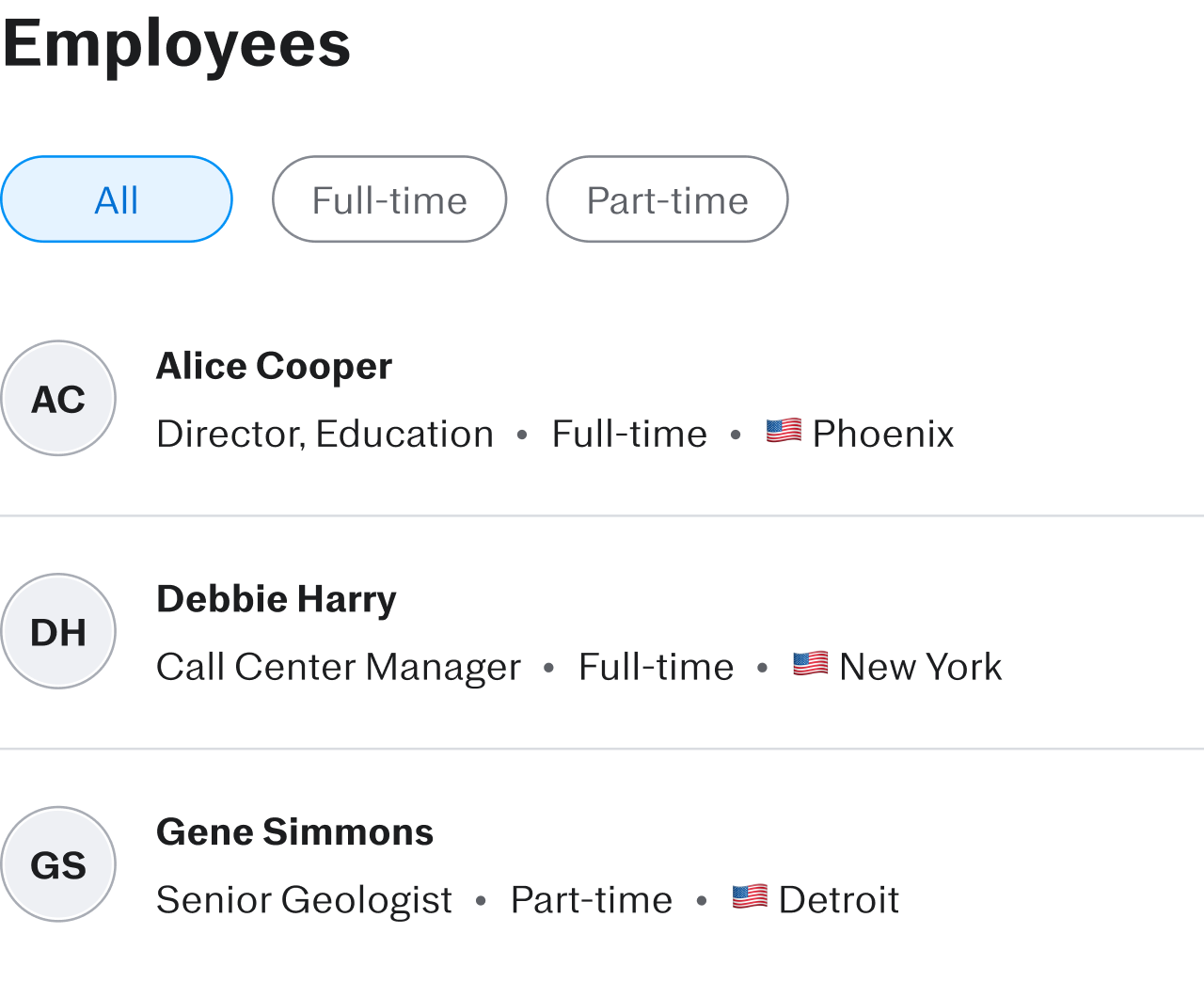Open Debbie Harry's employee profile
1204x981 pixels.
[x=276, y=599]
